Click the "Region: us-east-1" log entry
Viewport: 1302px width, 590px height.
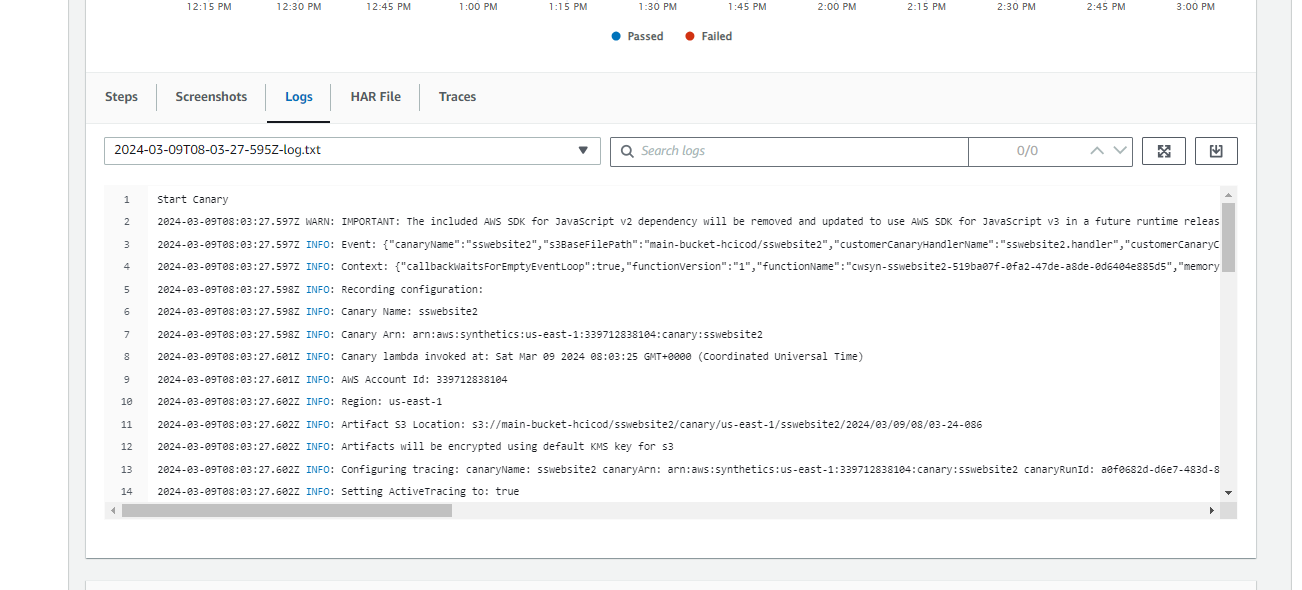[x=391, y=402]
